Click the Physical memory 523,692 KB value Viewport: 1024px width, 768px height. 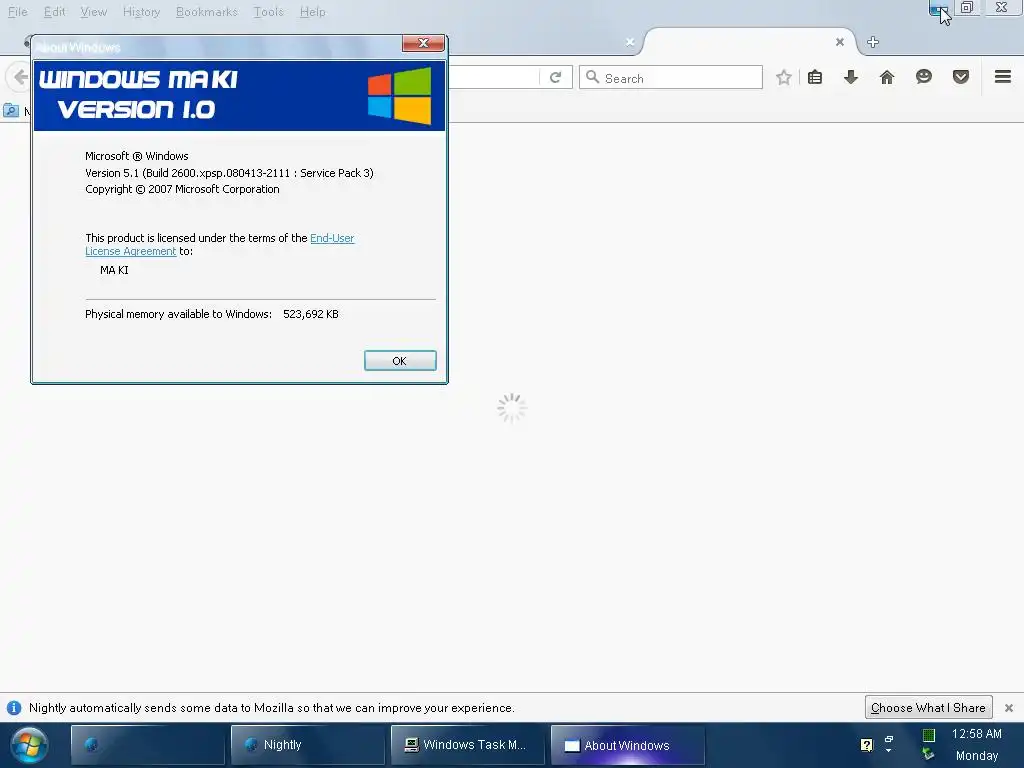click(311, 314)
